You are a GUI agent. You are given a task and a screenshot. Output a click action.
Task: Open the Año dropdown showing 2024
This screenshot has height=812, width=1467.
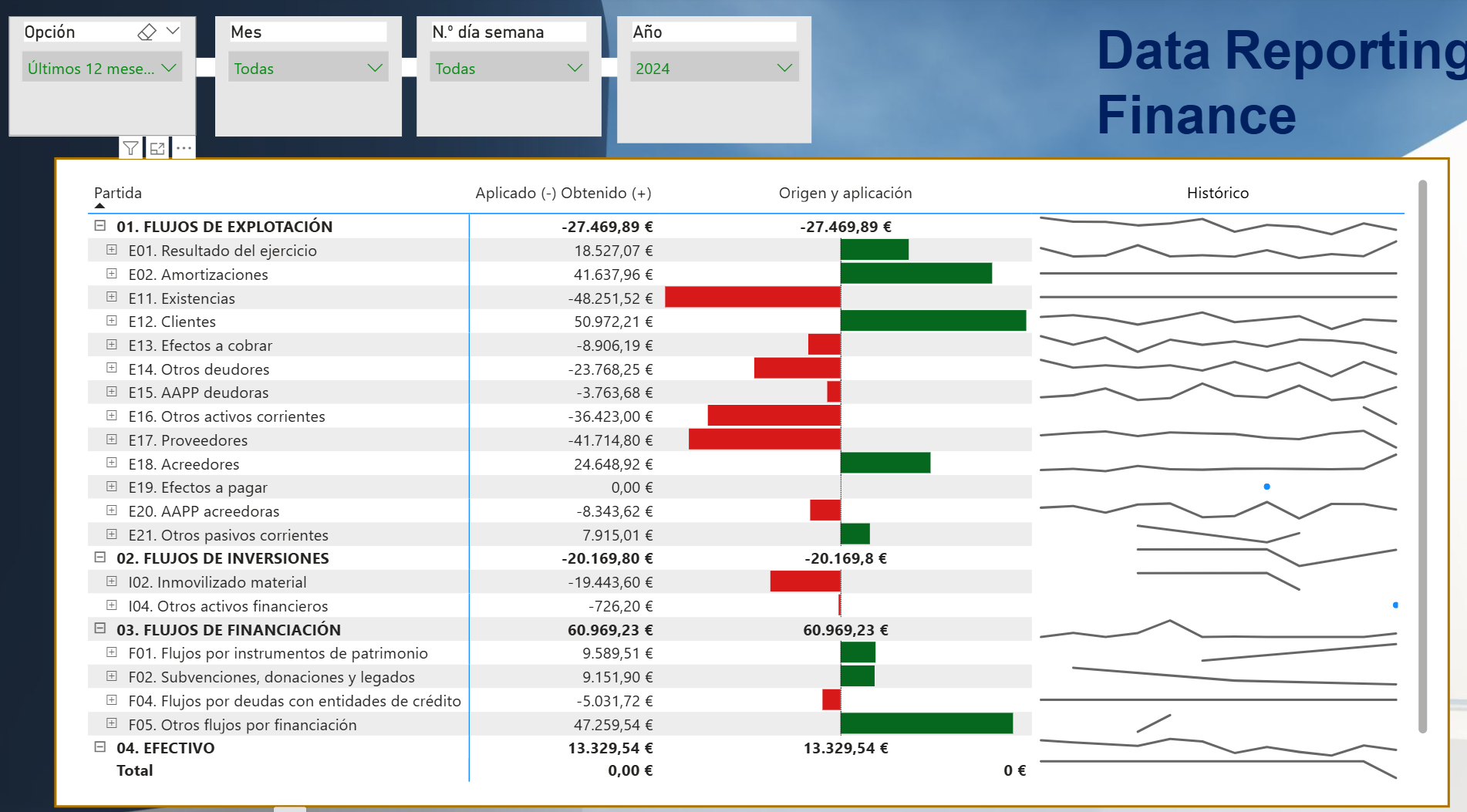point(714,68)
